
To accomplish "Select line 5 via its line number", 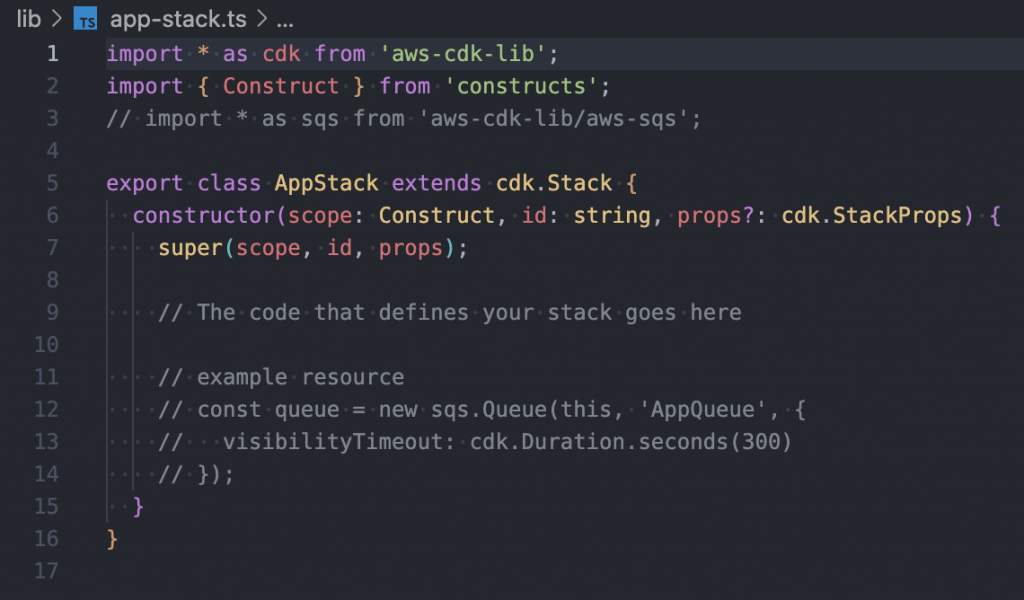I will click(x=52, y=183).
